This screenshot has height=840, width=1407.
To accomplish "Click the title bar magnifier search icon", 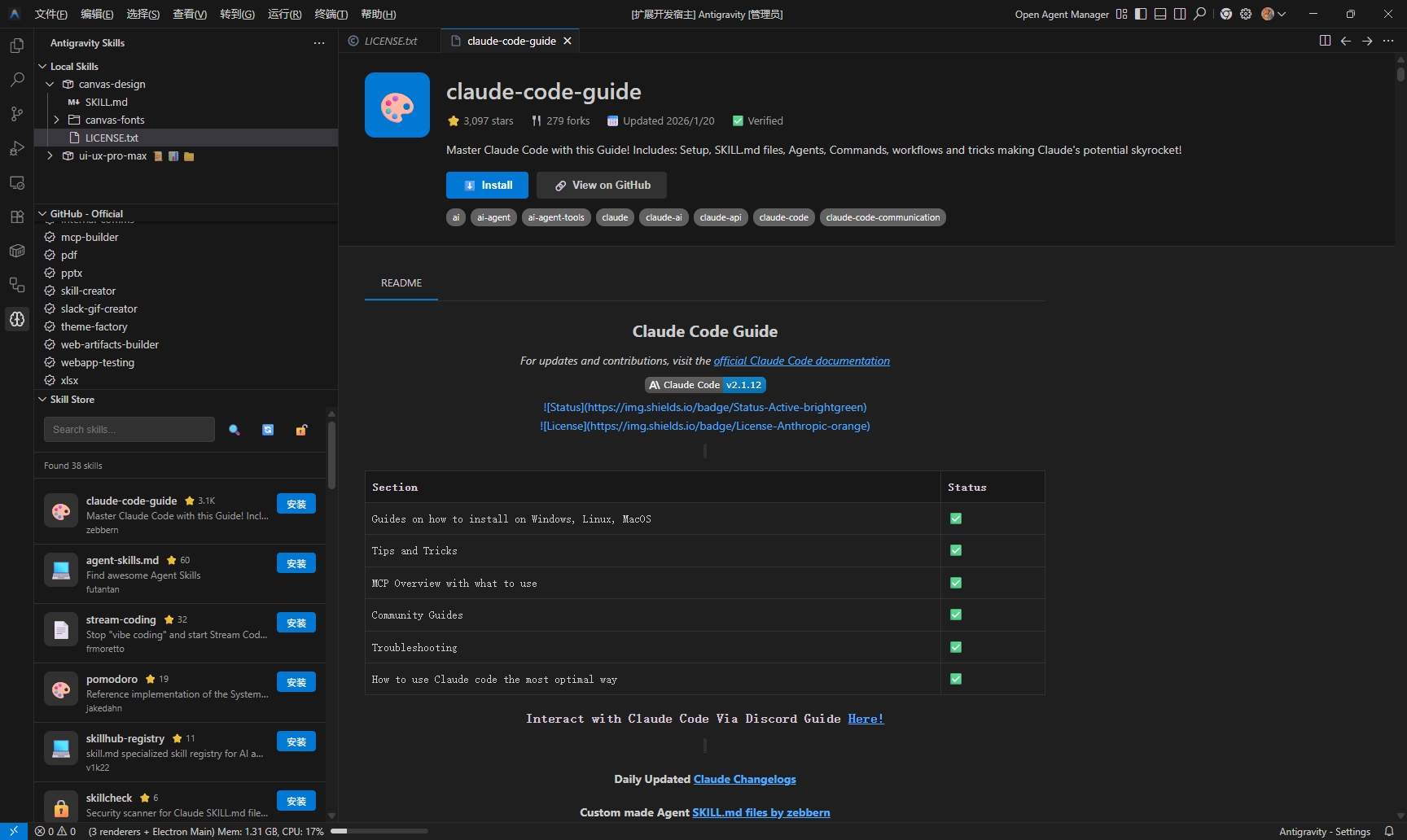I will tap(1199, 14).
